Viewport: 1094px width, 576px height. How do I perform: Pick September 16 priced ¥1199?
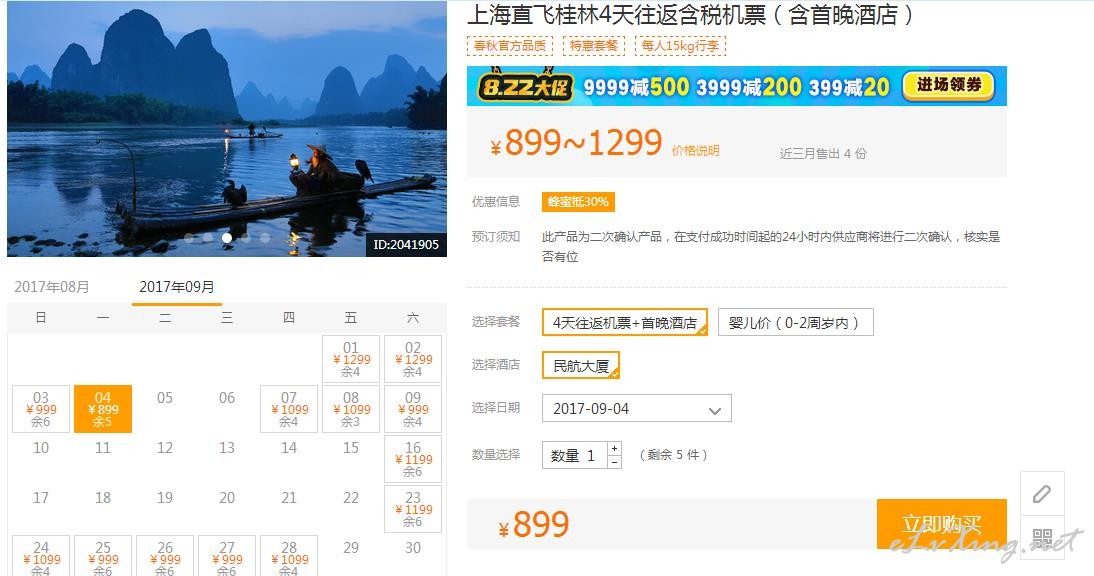(413, 459)
